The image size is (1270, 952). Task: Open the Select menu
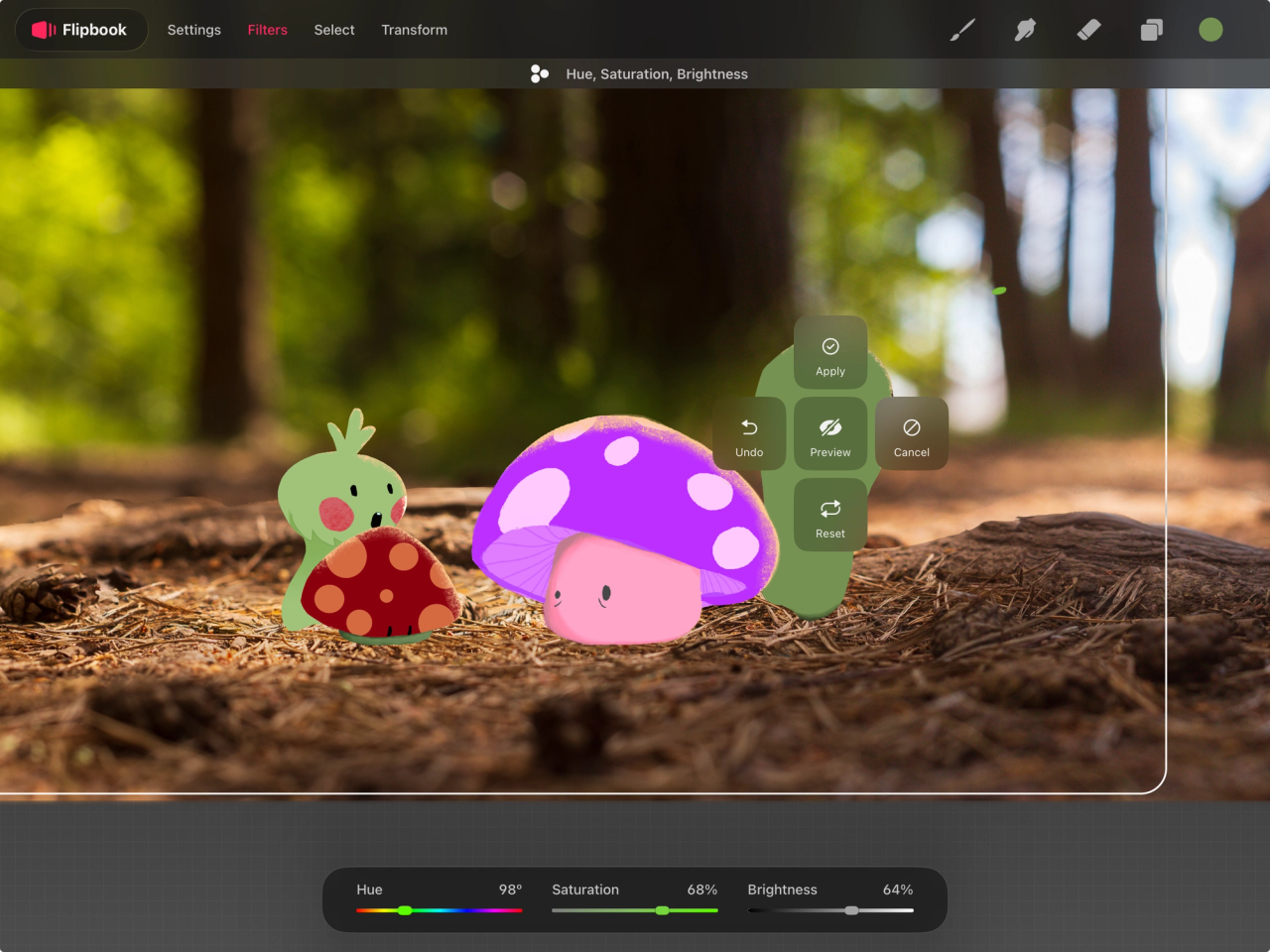coord(334,30)
